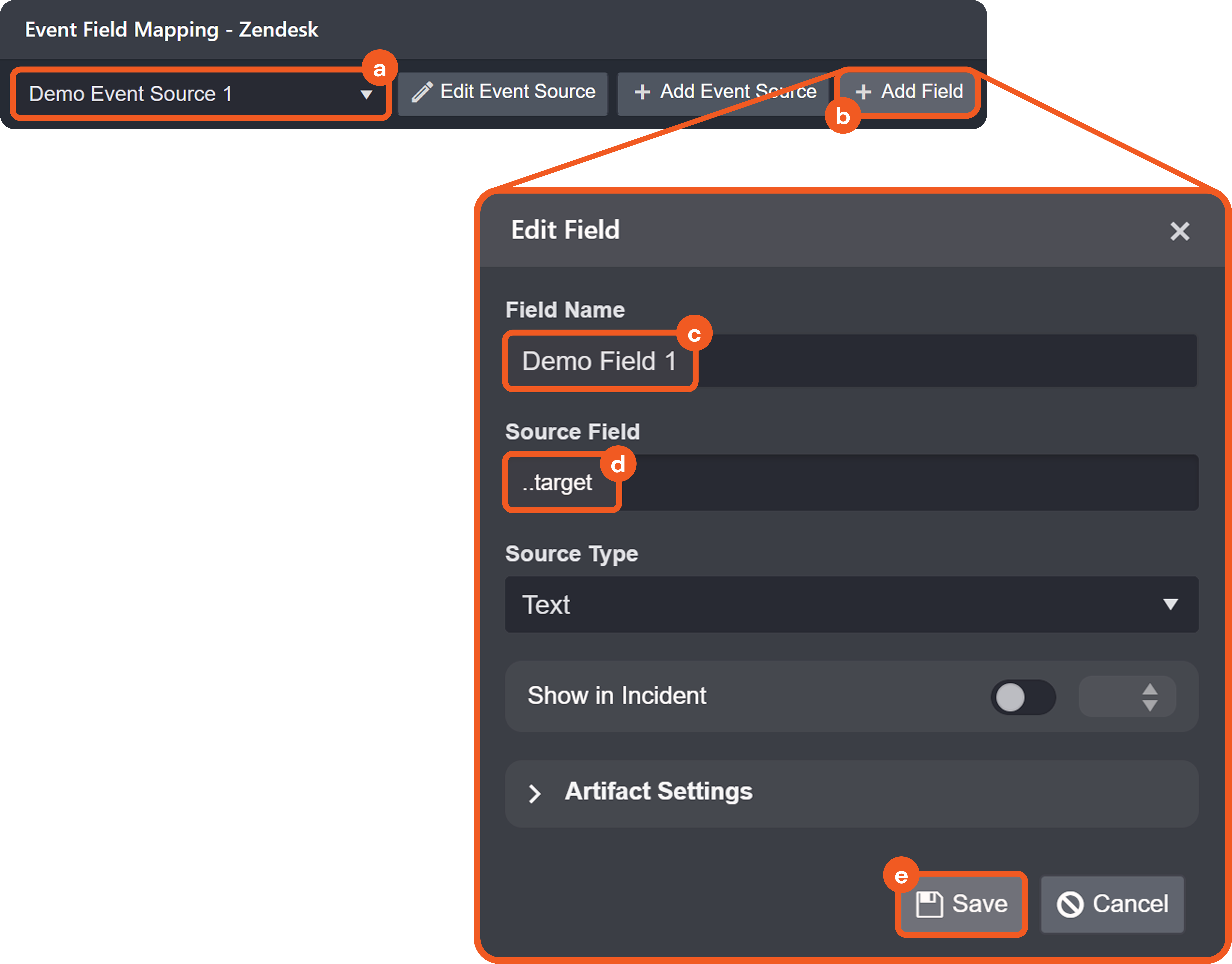Open the Source Type Text dropdown
The height and width of the screenshot is (964, 1232).
click(x=851, y=605)
